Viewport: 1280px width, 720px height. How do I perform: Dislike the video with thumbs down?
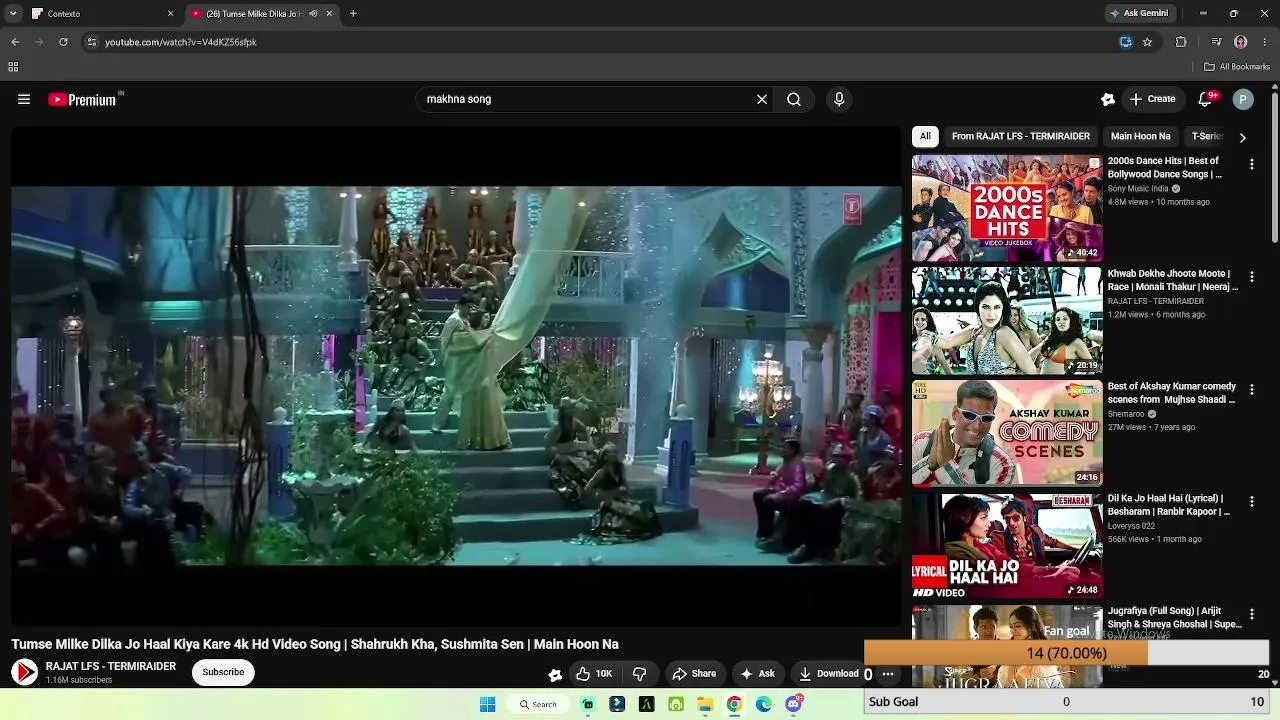640,674
